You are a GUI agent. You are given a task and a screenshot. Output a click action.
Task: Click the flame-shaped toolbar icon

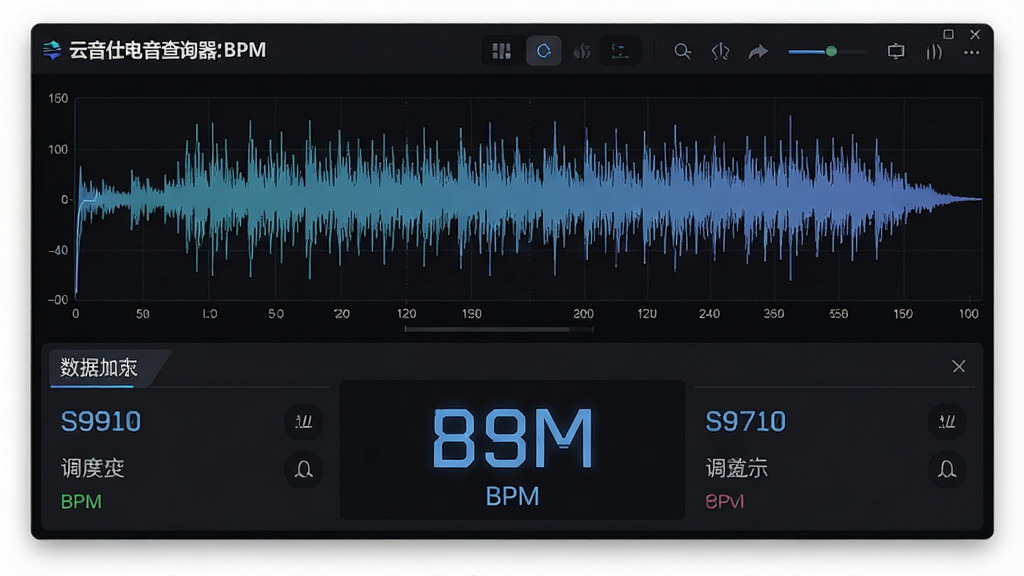coord(581,51)
